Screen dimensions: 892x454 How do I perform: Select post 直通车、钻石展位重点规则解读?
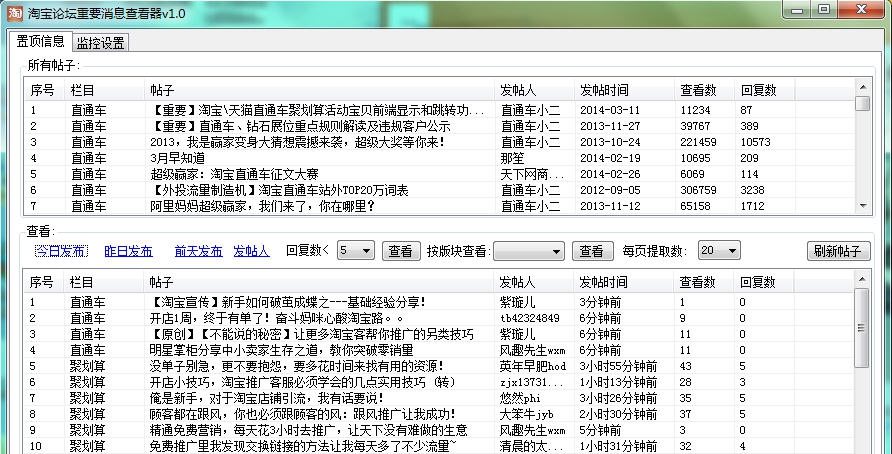[x=300, y=126]
